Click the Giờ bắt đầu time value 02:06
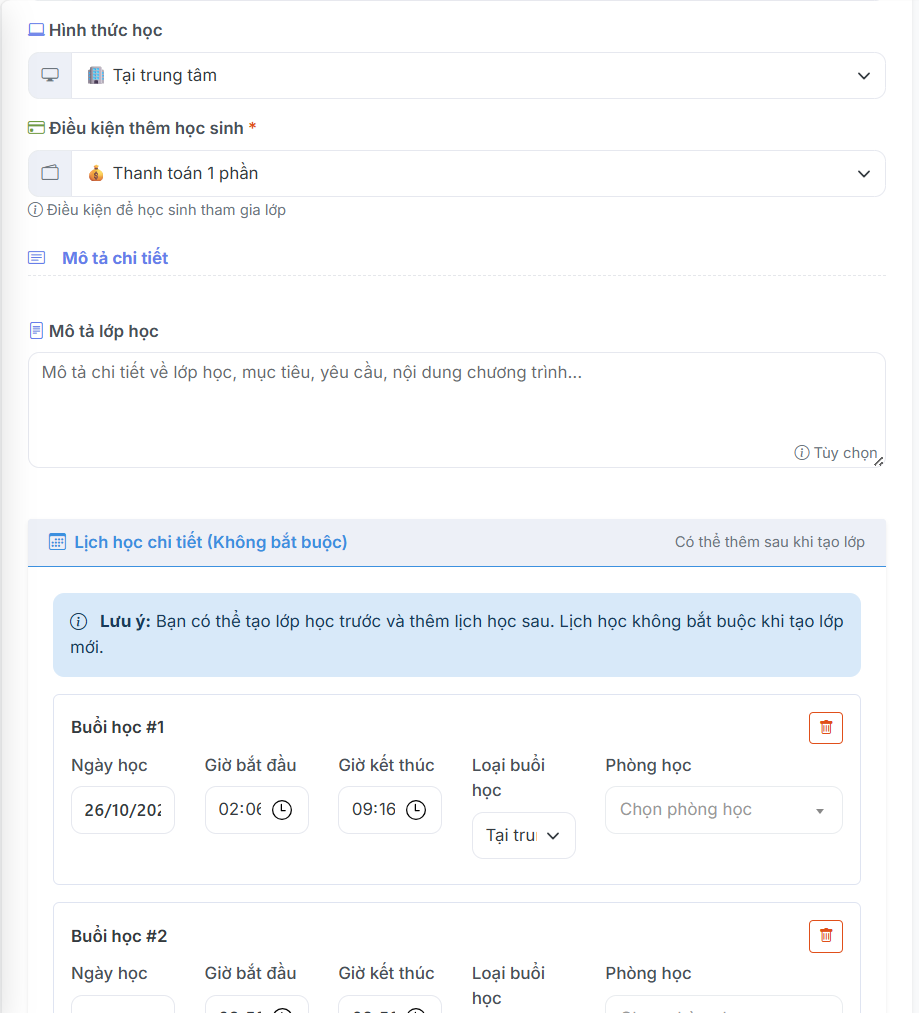Image resolution: width=919 pixels, height=1013 pixels. [239, 810]
